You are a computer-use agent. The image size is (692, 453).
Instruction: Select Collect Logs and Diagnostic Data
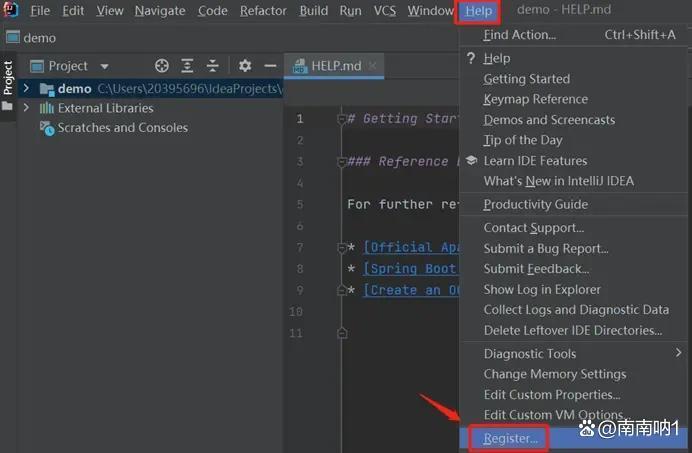click(x=574, y=310)
